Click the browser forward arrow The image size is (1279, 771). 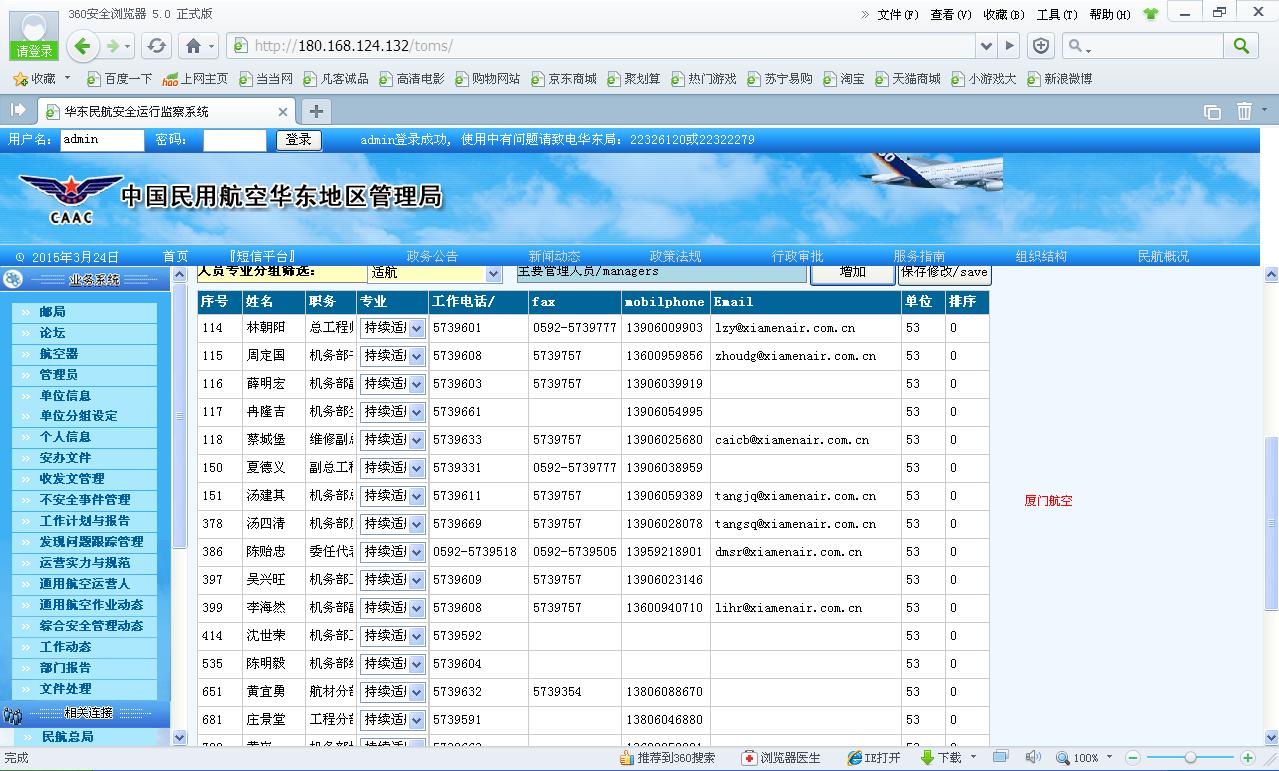(113, 46)
